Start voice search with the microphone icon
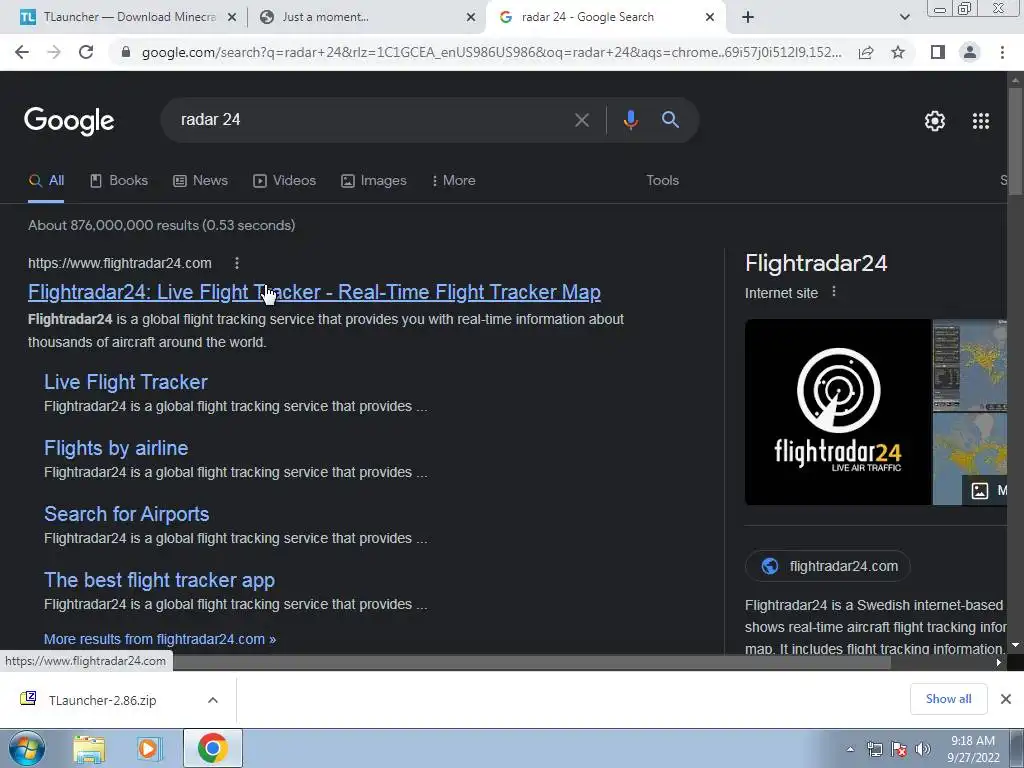Viewport: 1024px width, 768px height. [x=630, y=120]
